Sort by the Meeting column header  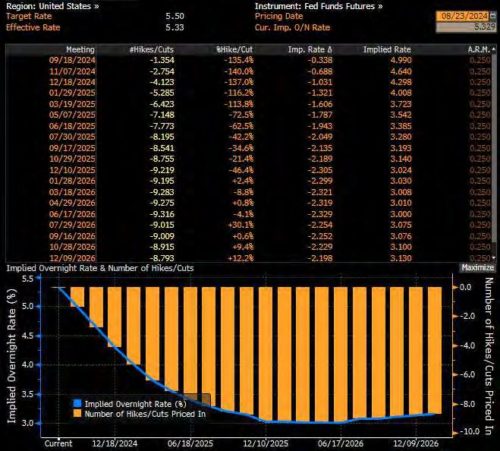(80, 50)
